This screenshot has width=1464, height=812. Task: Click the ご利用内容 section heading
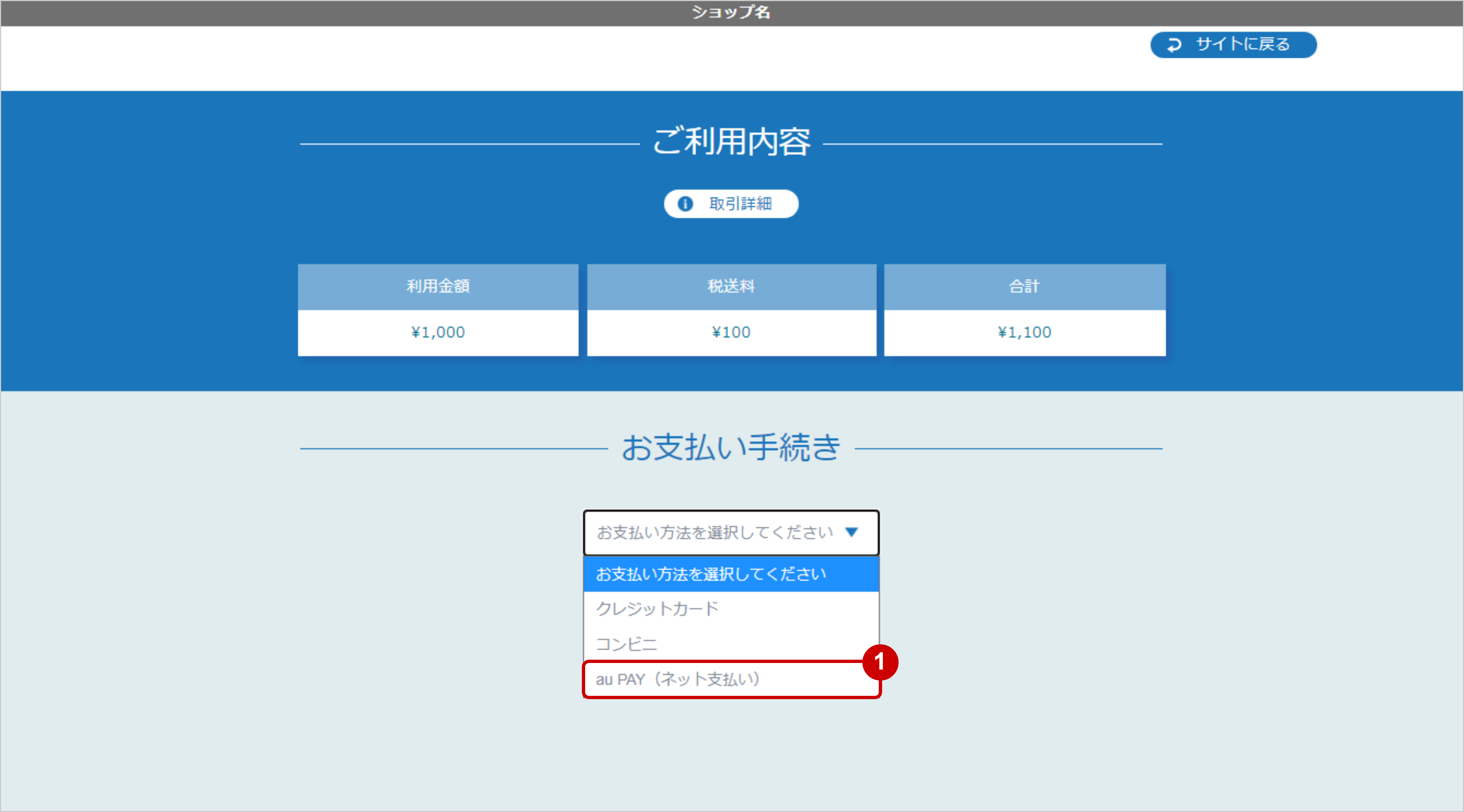click(x=731, y=142)
